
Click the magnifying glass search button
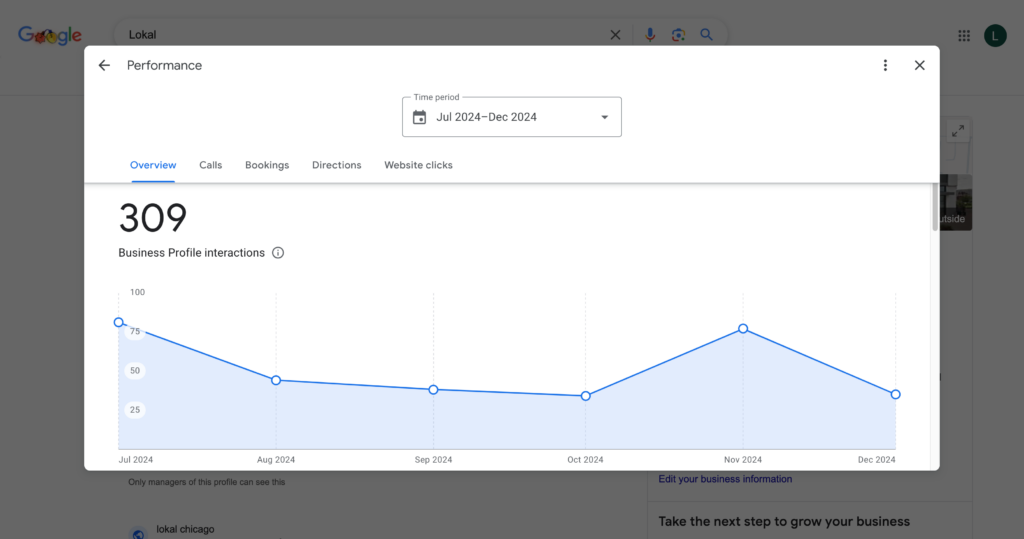click(706, 35)
